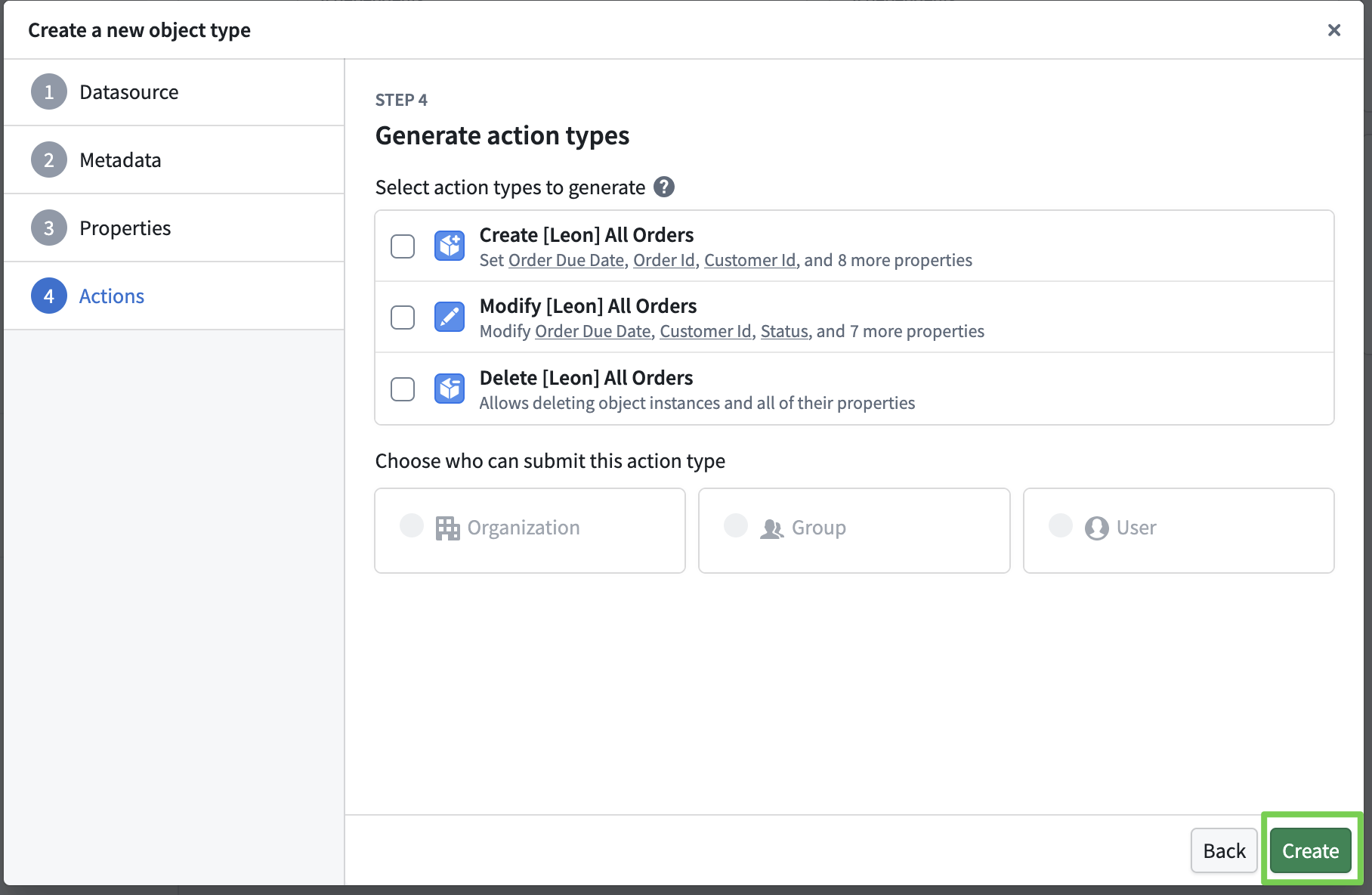Click the Organization building icon
The width and height of the screenshot is (1372, 895).
[x=447, y=528]
